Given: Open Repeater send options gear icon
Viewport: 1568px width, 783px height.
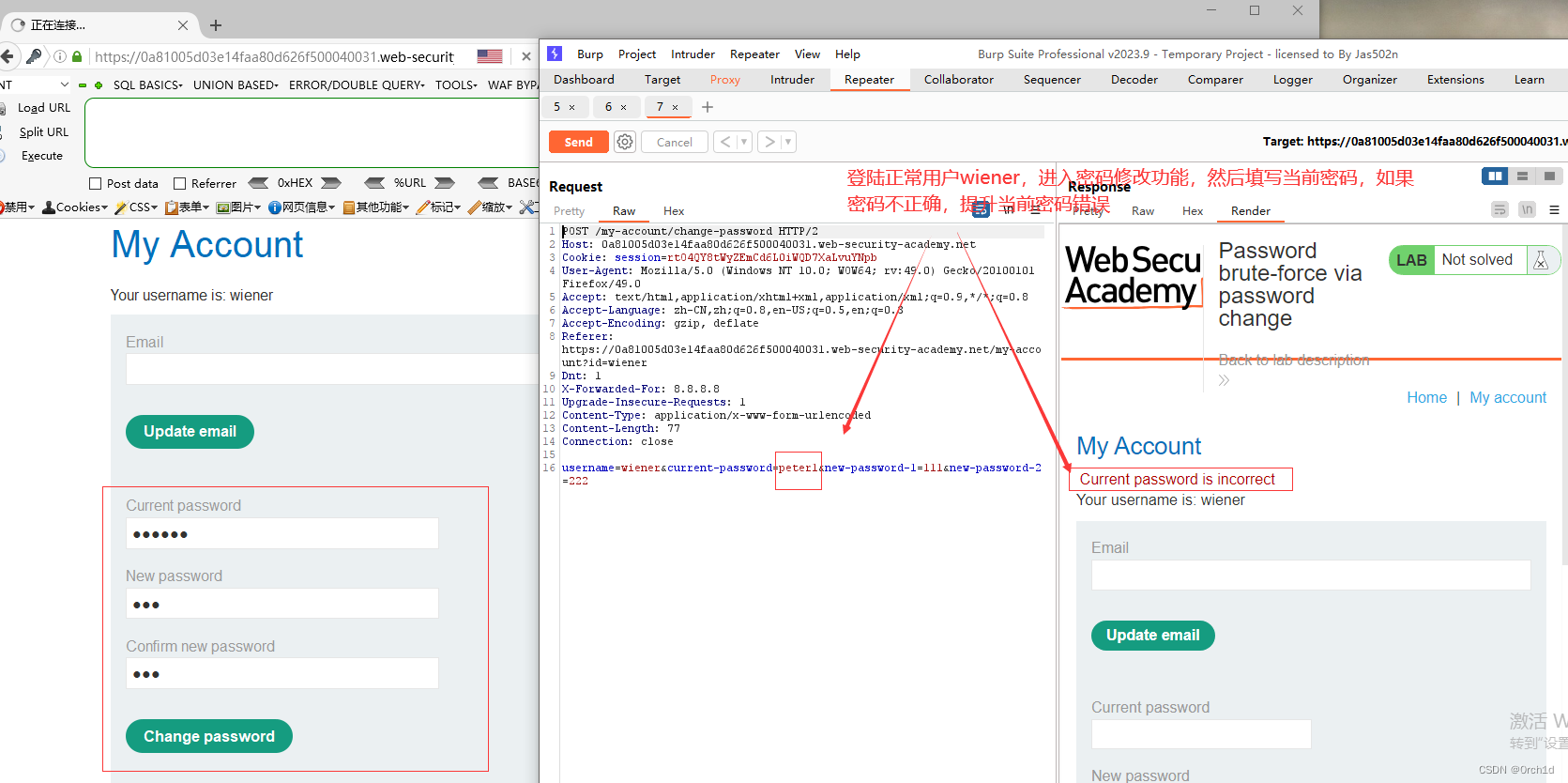Looking at the screenshot, I should point(625,142).
